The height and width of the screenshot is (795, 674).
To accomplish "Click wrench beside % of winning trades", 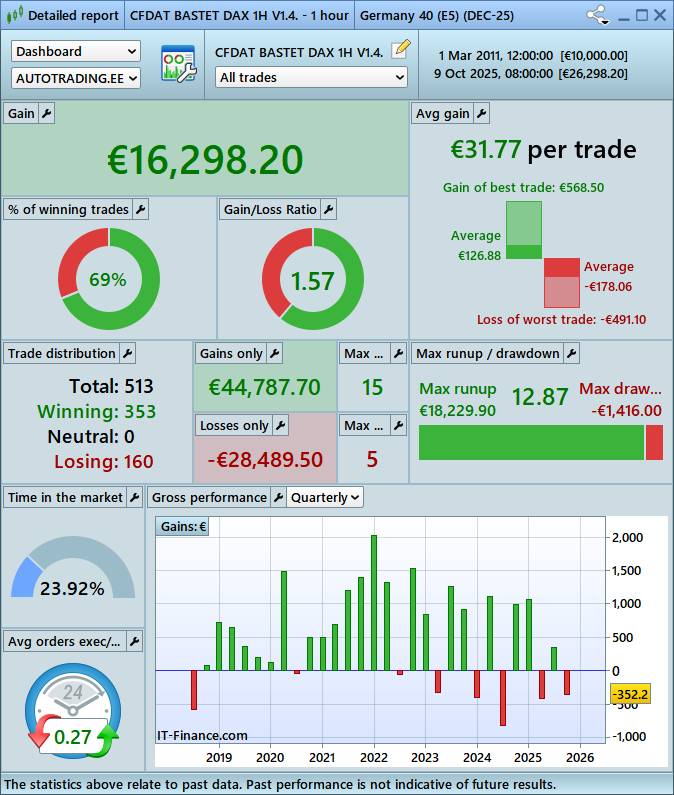I will point(140,209).
